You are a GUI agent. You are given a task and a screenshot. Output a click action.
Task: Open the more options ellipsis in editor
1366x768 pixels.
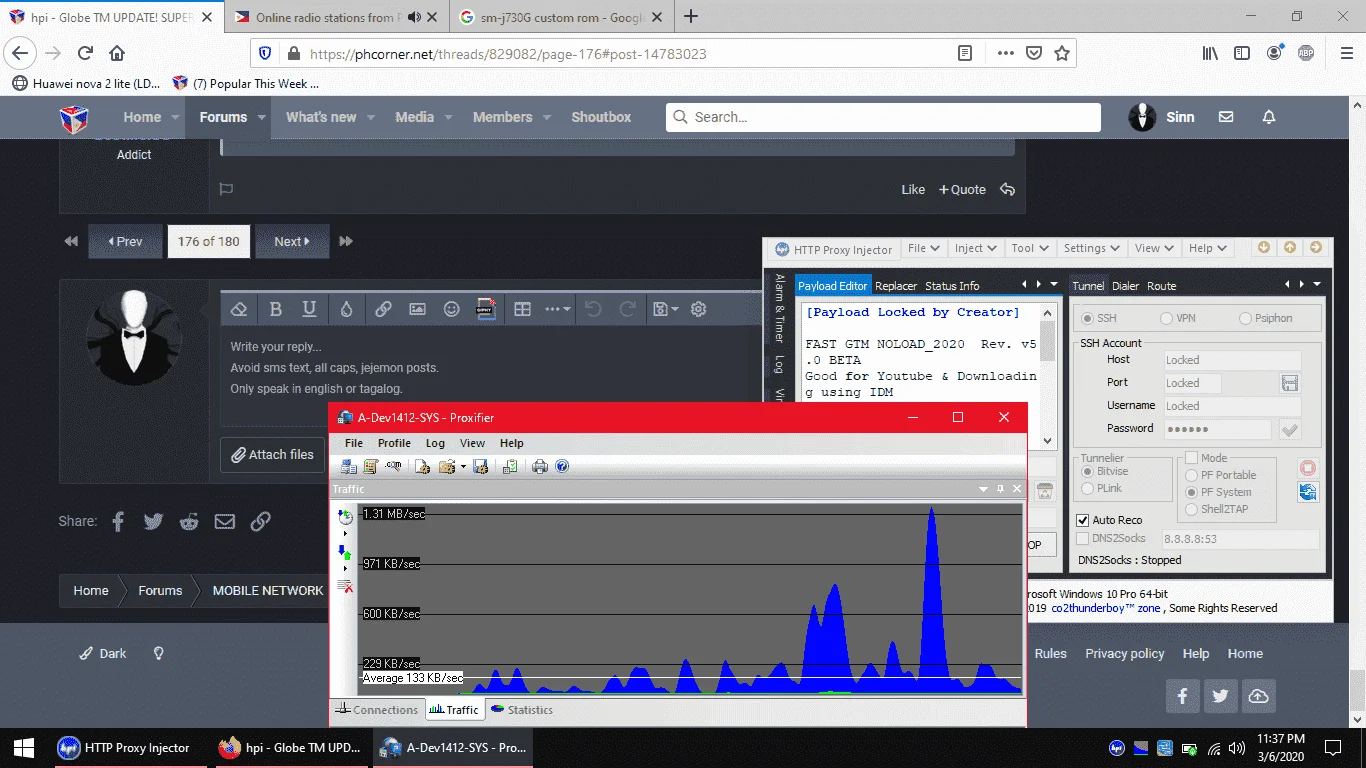(558, 310)
